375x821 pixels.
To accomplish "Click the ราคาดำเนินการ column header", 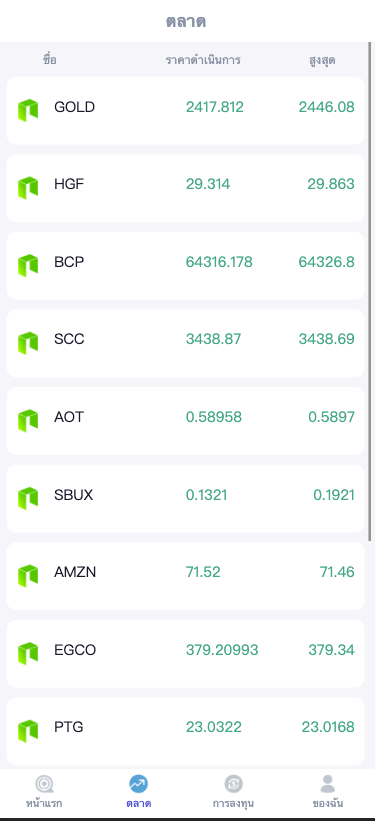I will tap(203, 60).
